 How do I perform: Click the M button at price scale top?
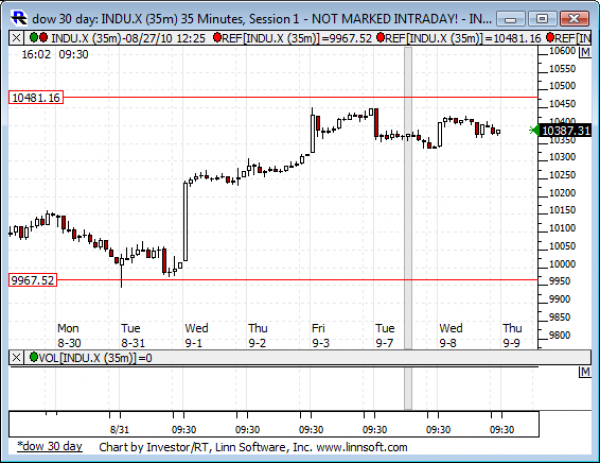coord(585,52)
